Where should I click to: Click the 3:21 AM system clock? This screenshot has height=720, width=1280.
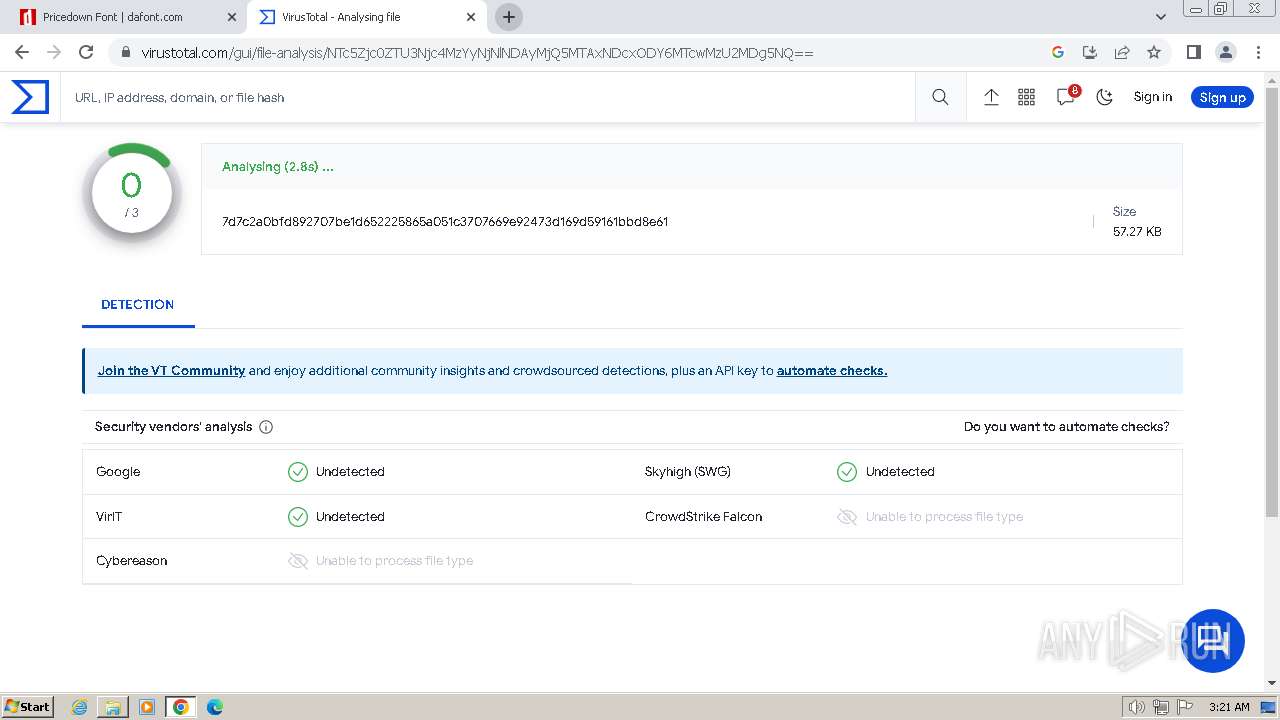1229,707
